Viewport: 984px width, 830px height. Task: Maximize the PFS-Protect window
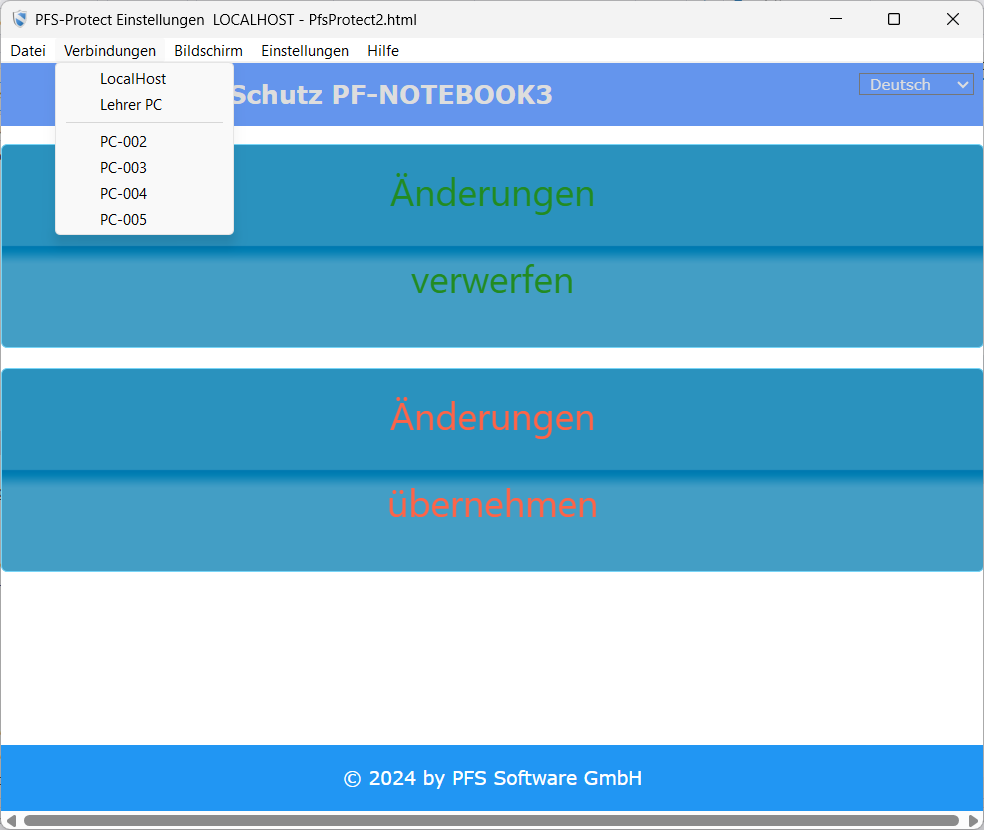click(894, 19)
